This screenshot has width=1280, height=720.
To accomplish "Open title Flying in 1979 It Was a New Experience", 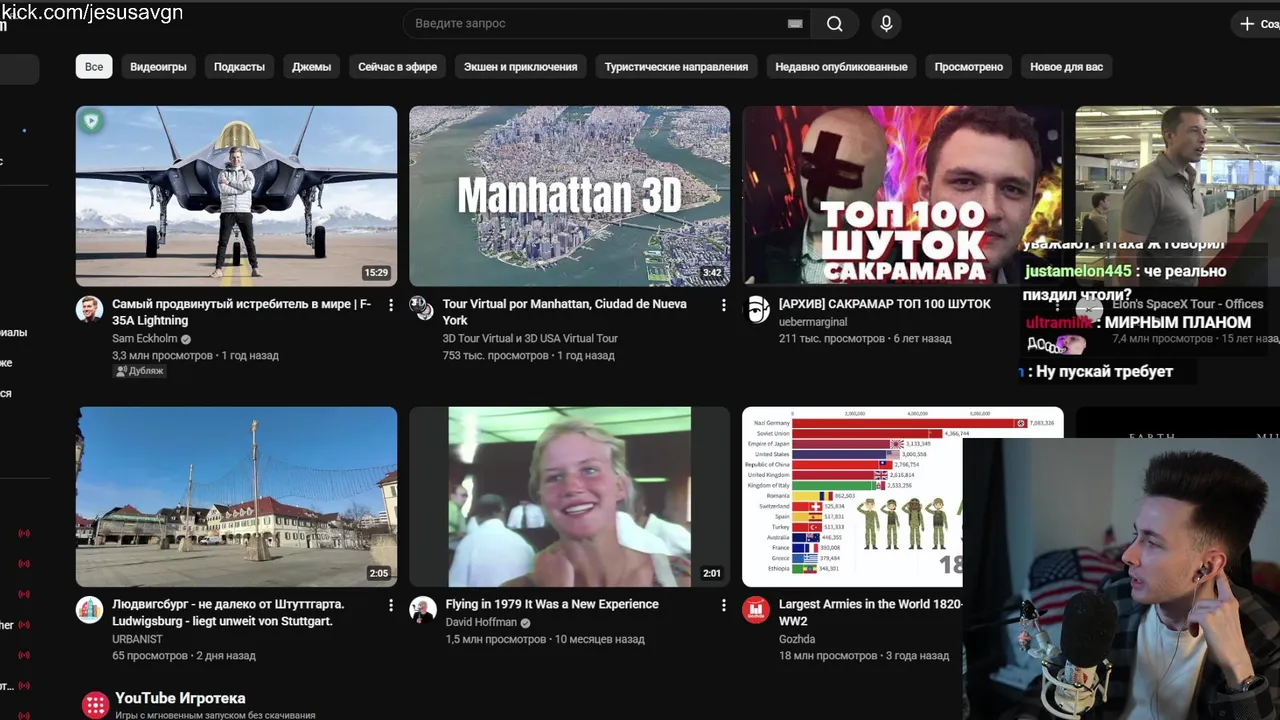I will click(552, 604).
